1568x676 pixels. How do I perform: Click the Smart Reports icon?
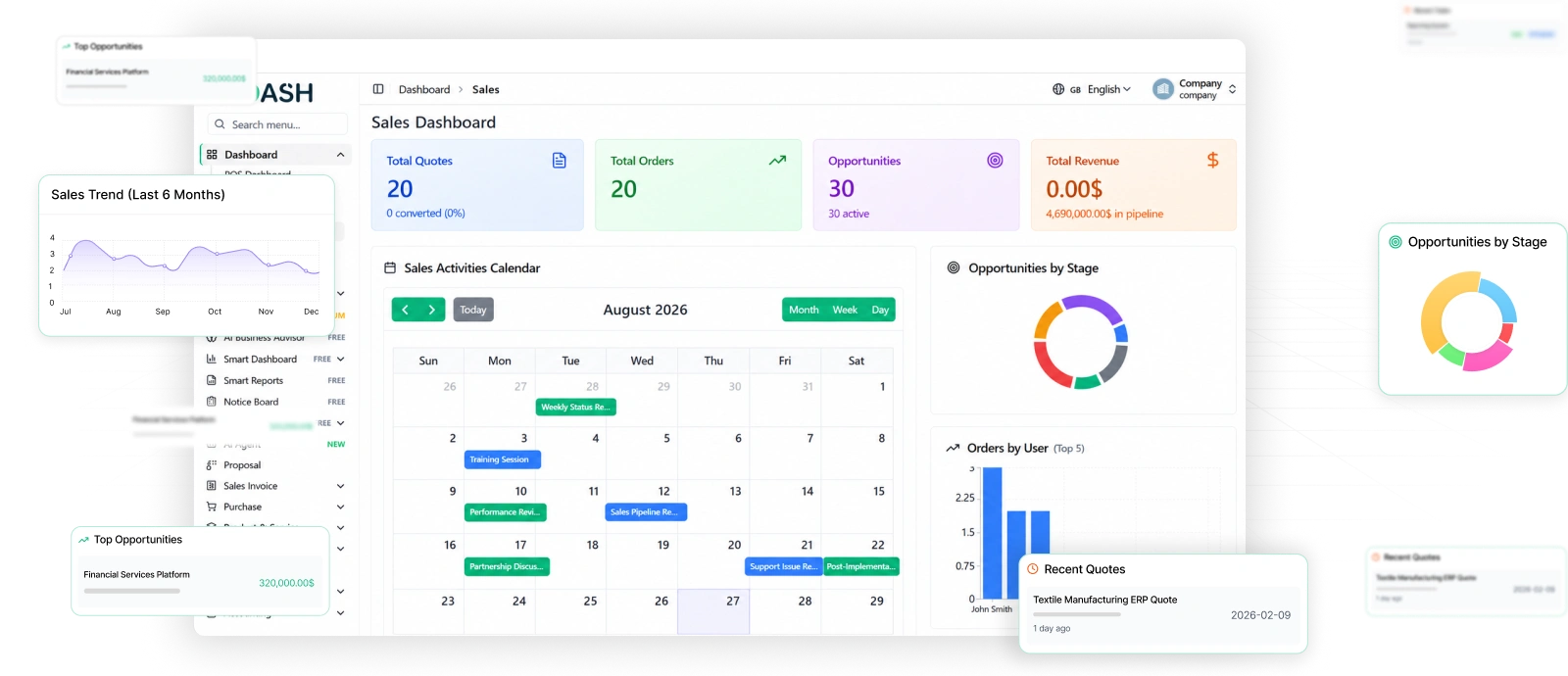point(211,380)
